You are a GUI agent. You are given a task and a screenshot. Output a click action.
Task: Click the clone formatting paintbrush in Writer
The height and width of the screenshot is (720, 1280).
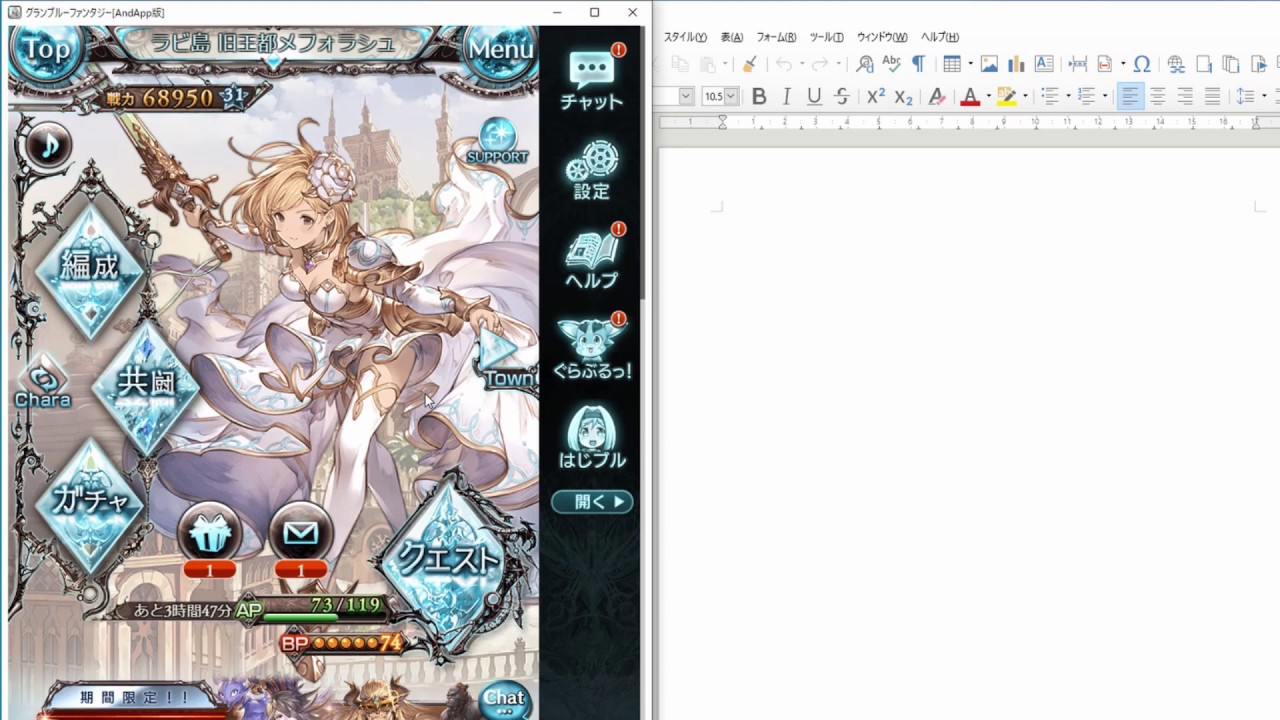pos(748,64)
